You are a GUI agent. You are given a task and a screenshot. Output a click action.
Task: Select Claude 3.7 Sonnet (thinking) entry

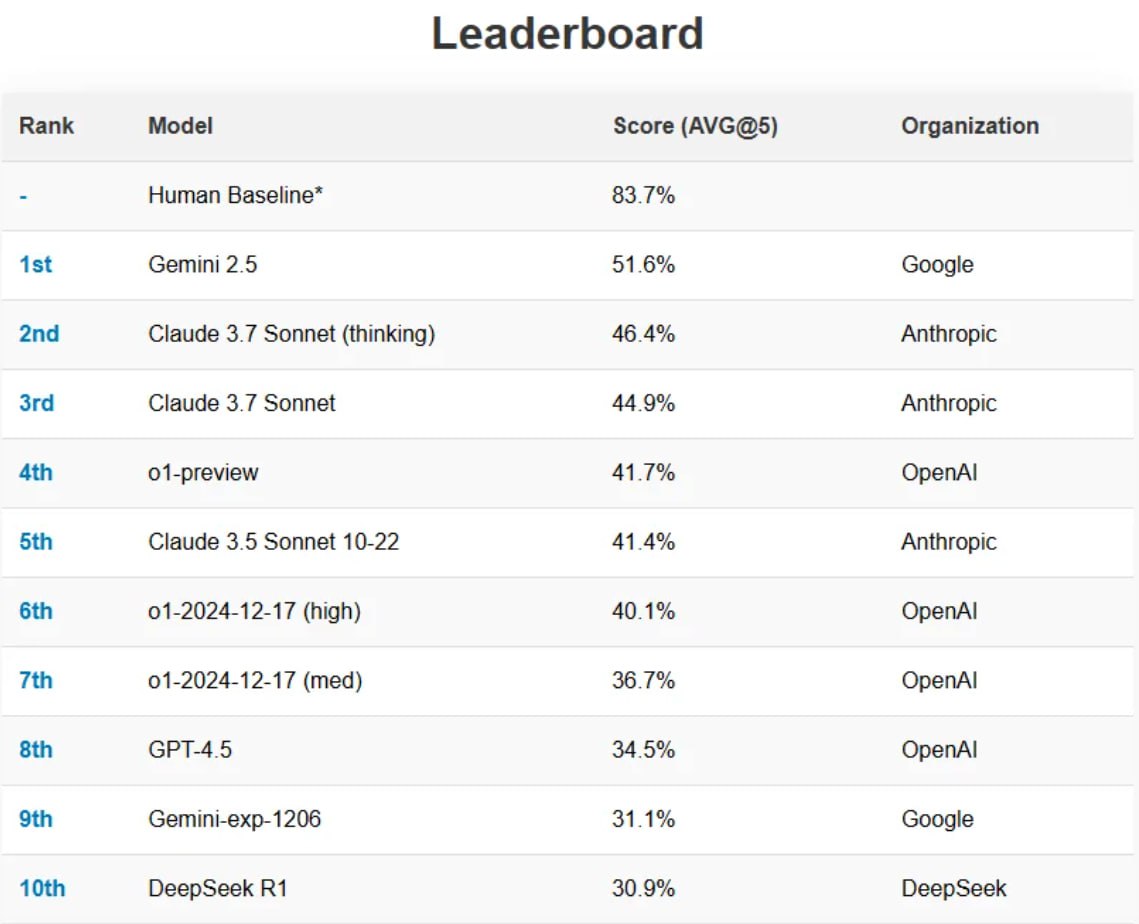coord(291,334)
